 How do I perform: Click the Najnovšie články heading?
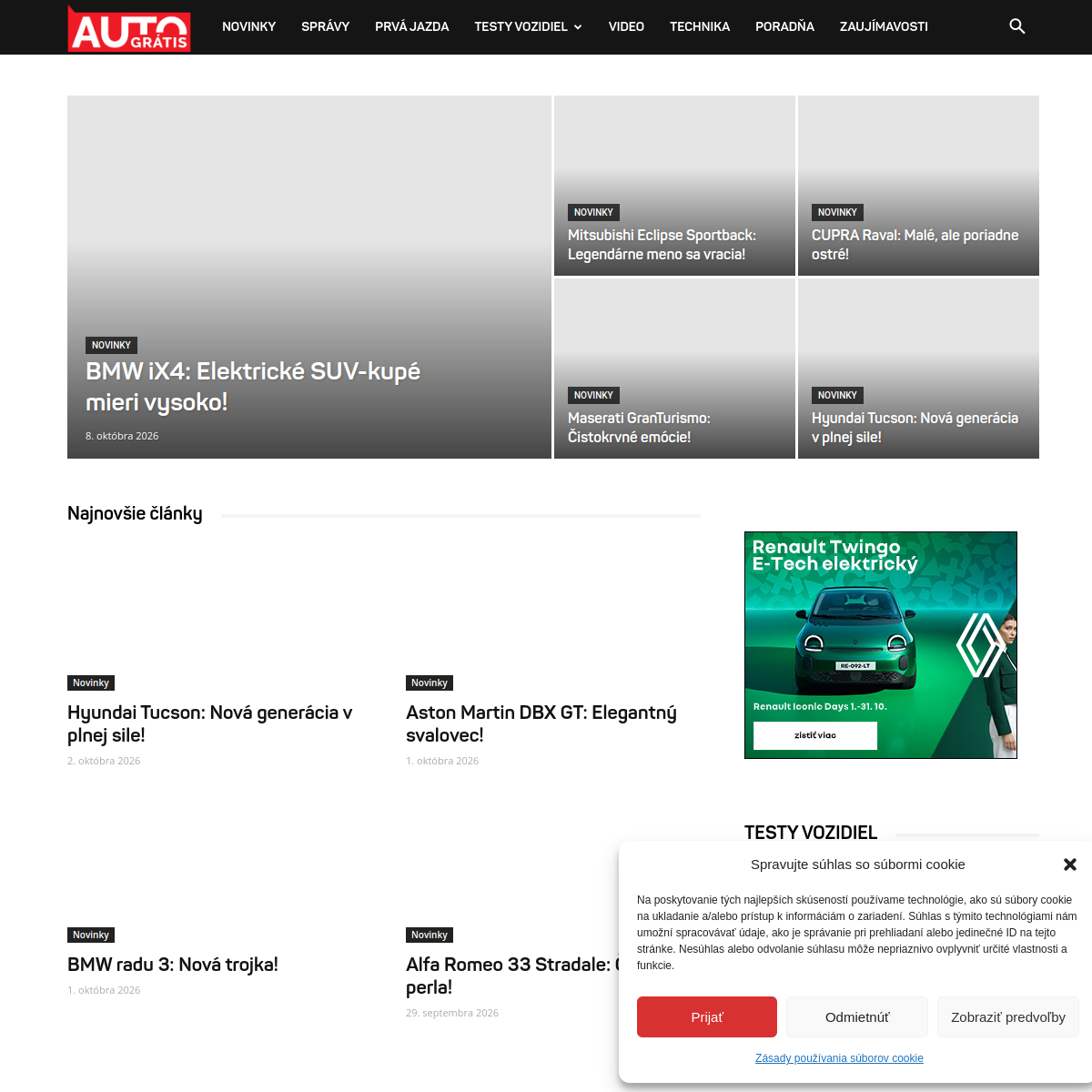tap(135, 513)
